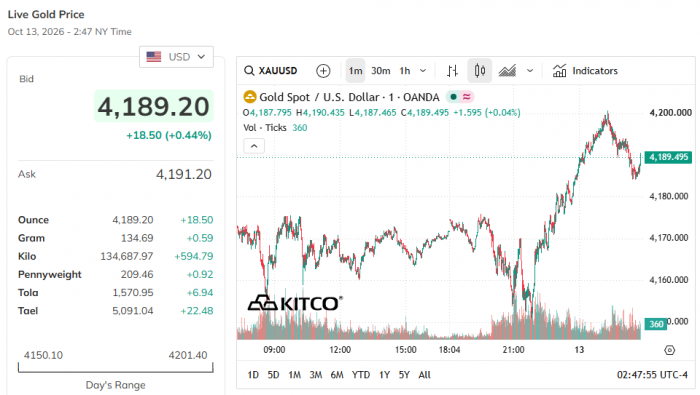Select the bar chart style icon
Screen dimensions: 700x395
[452, 71]
